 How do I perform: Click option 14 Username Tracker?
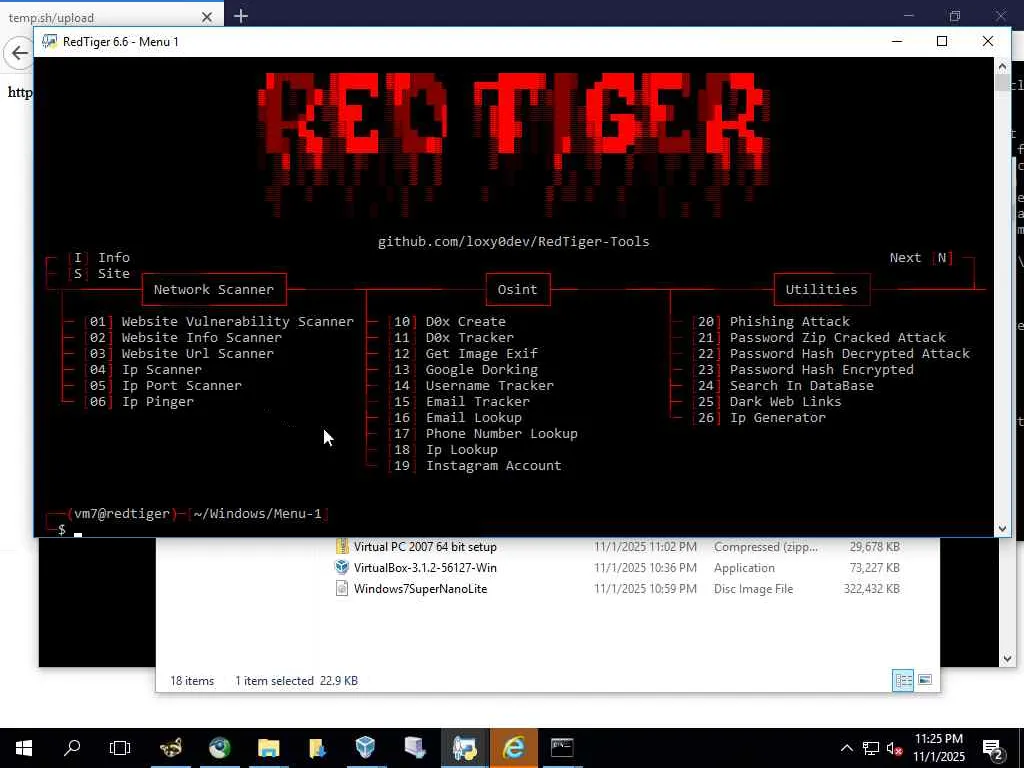(472, 385)
